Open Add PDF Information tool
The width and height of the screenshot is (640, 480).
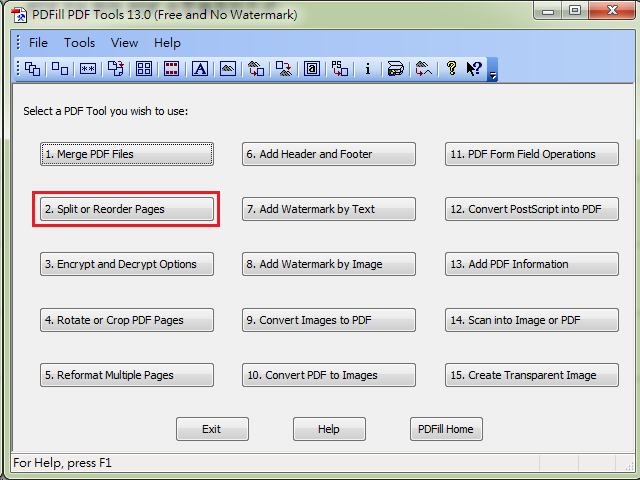tap(532, 264)
